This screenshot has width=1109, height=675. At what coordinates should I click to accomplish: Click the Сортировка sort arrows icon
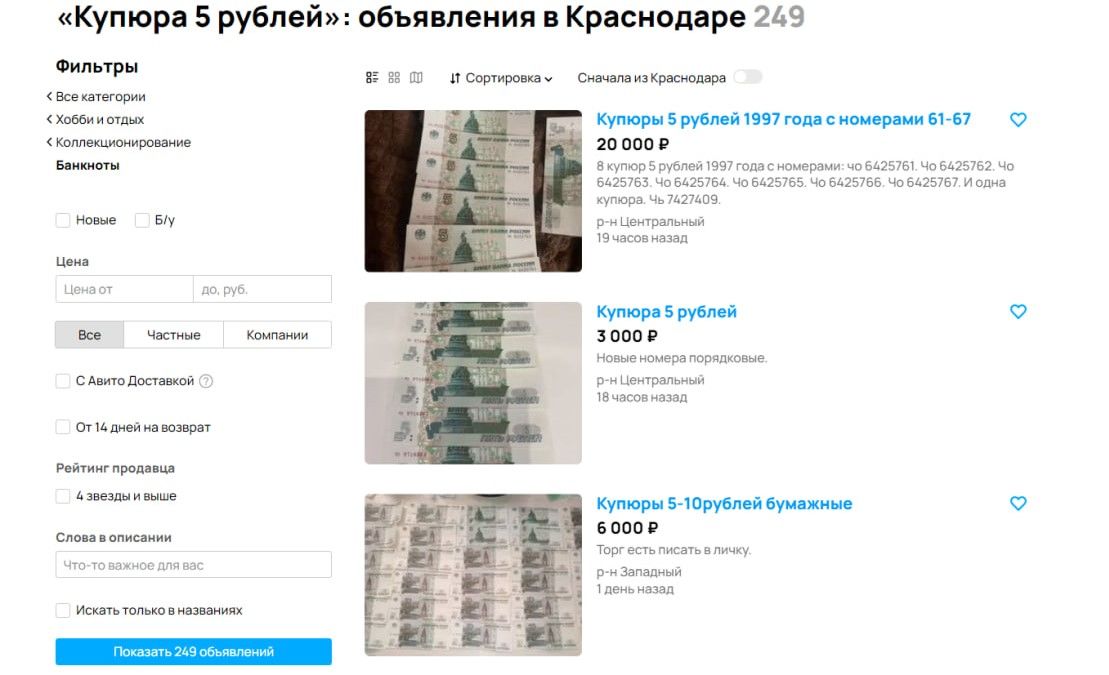(x=455, y=78)
